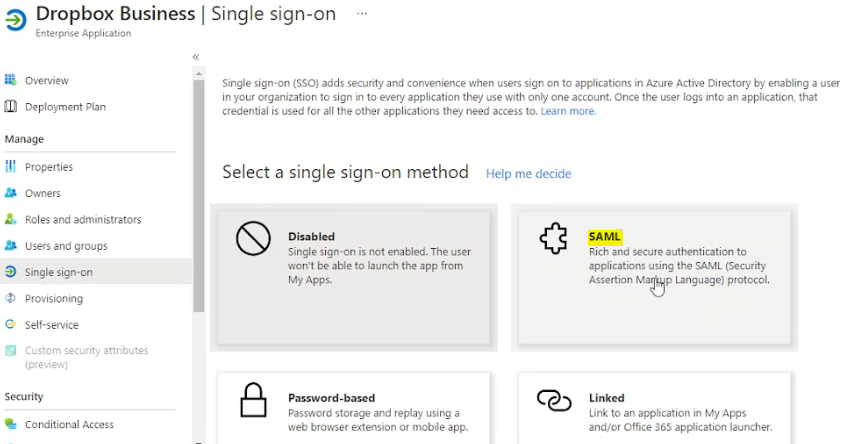Screen dimensions: 850x444
Task: Click the Deployment Plan book icon
Action: point(11,107)
